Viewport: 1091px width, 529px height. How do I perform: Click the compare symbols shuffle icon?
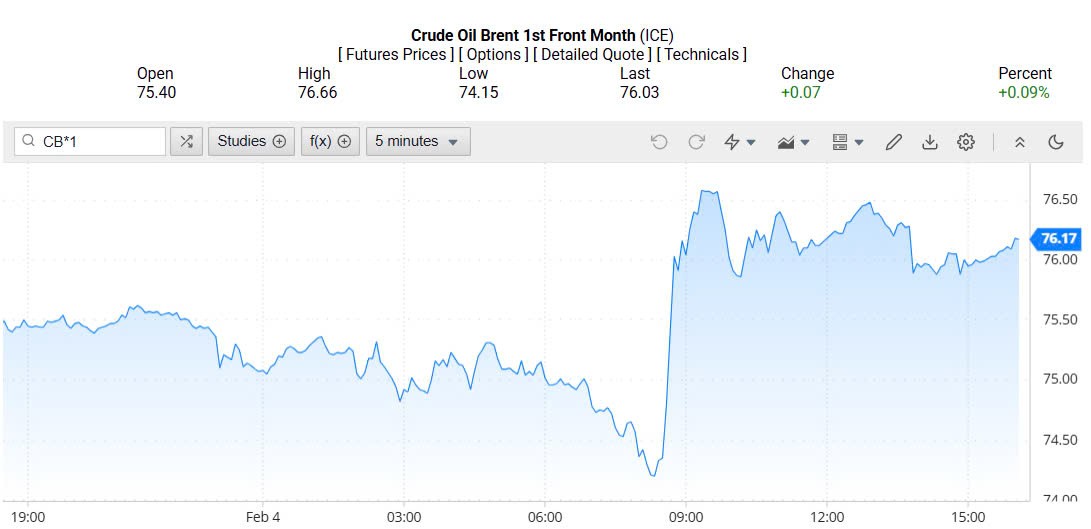186,142
